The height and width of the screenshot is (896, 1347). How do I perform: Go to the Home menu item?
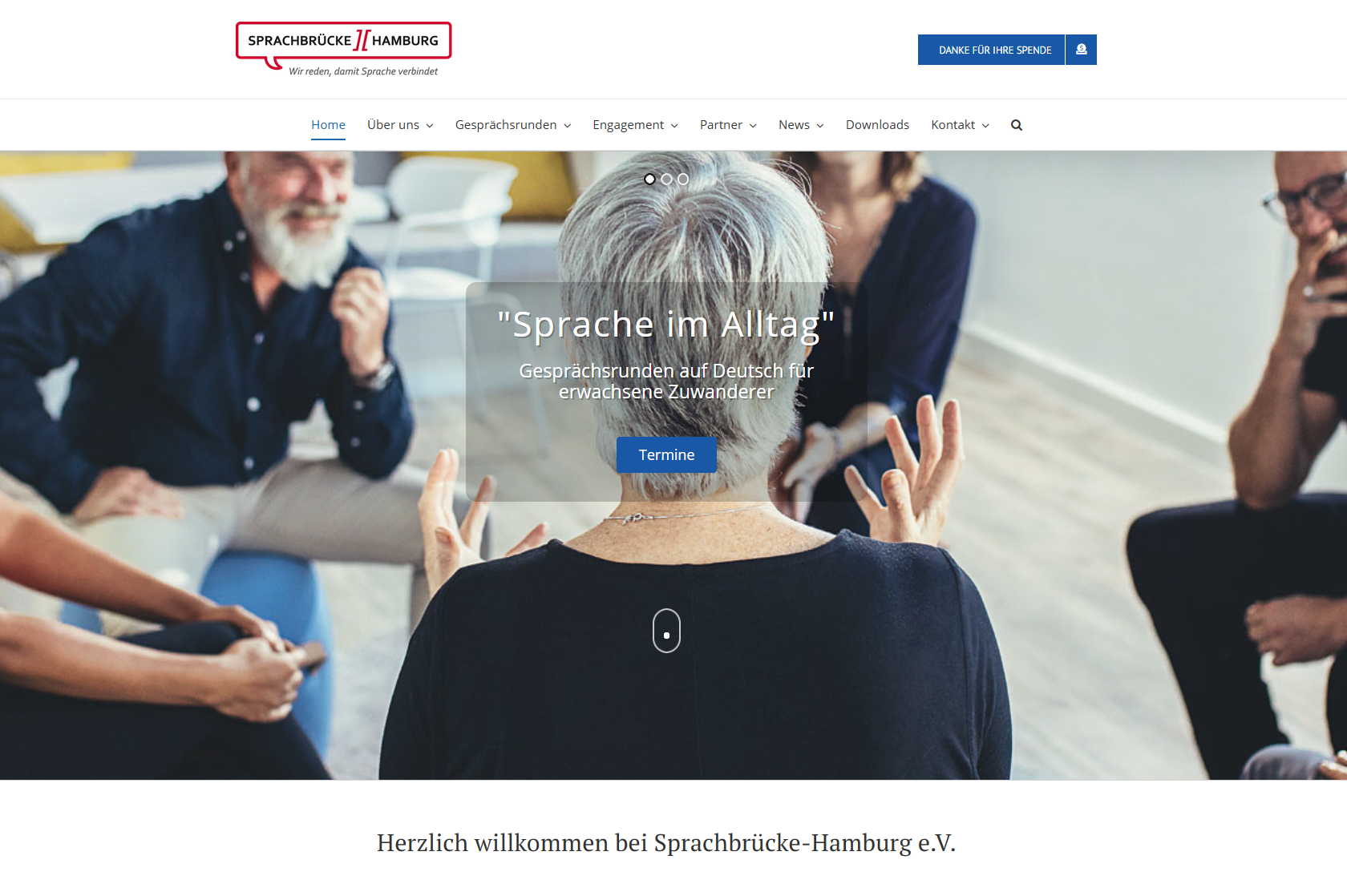pyautogui.click(x=328, y=125)
